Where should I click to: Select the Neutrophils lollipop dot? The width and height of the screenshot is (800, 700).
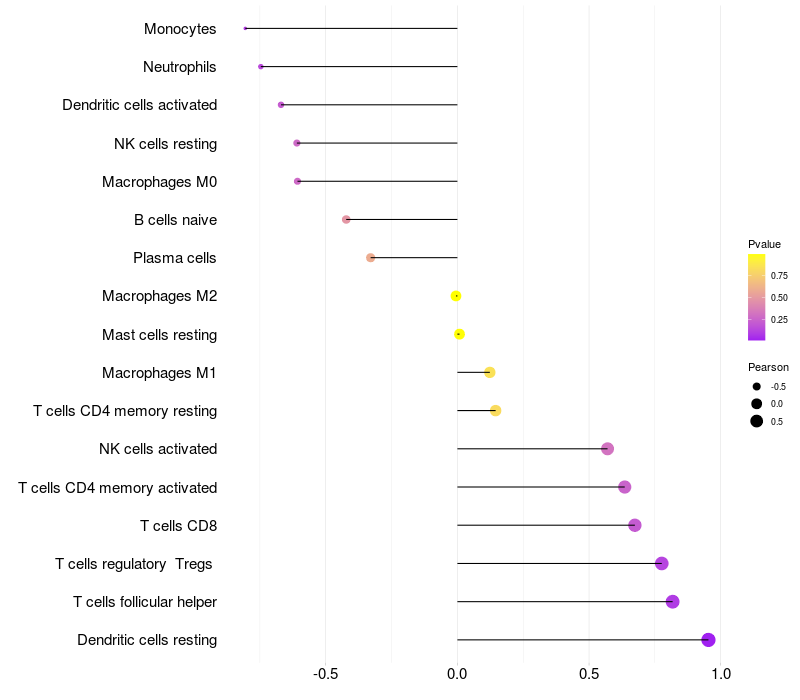click(x=261, y=67)
